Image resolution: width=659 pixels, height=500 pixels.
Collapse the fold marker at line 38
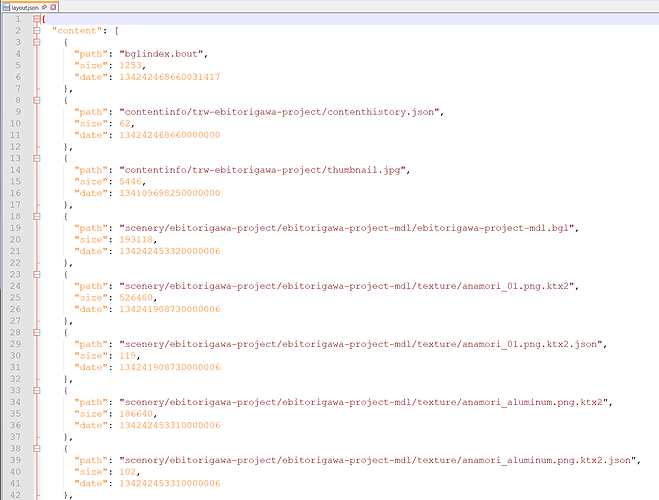tap(37, 448)
